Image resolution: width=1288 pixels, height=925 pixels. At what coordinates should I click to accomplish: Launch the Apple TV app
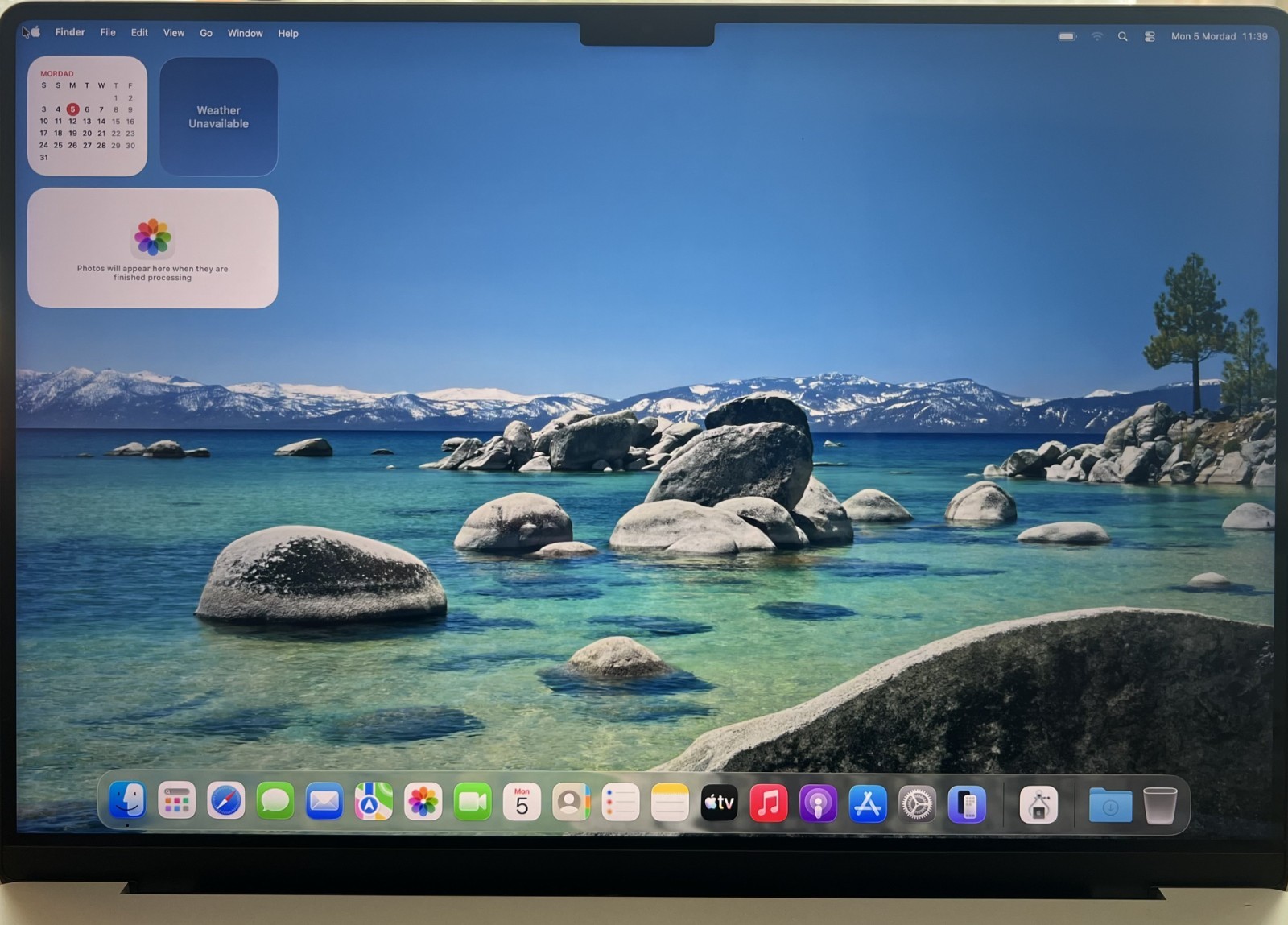click(x=719, y=803)
